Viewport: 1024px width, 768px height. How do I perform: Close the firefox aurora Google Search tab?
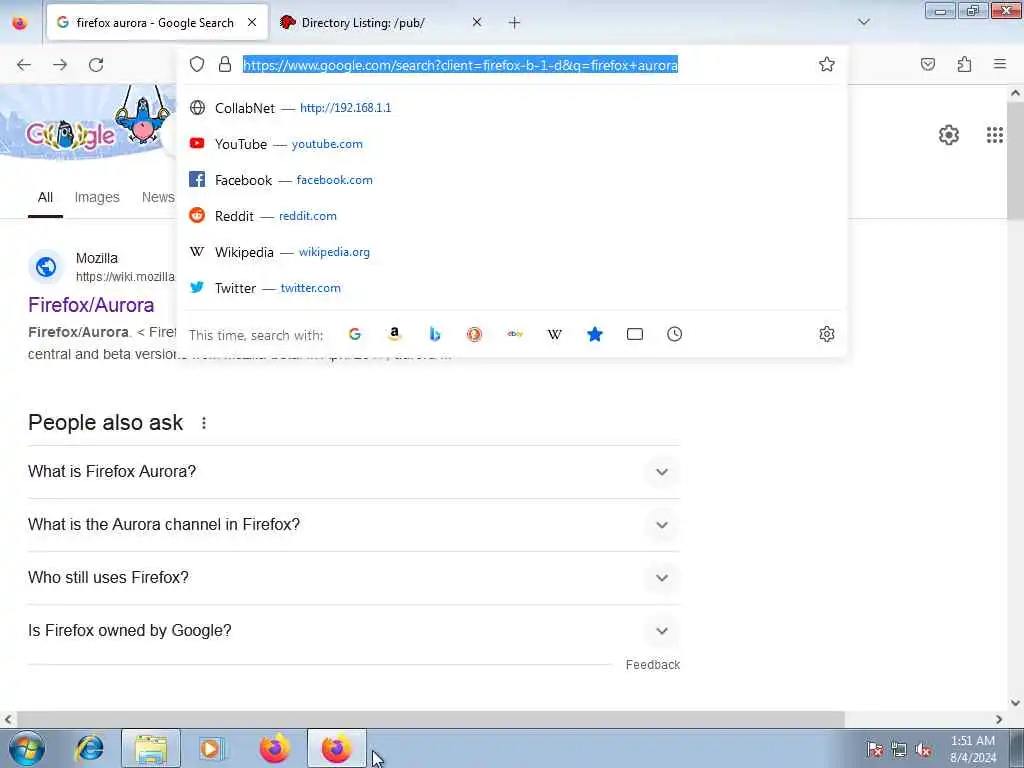point(252,22)
